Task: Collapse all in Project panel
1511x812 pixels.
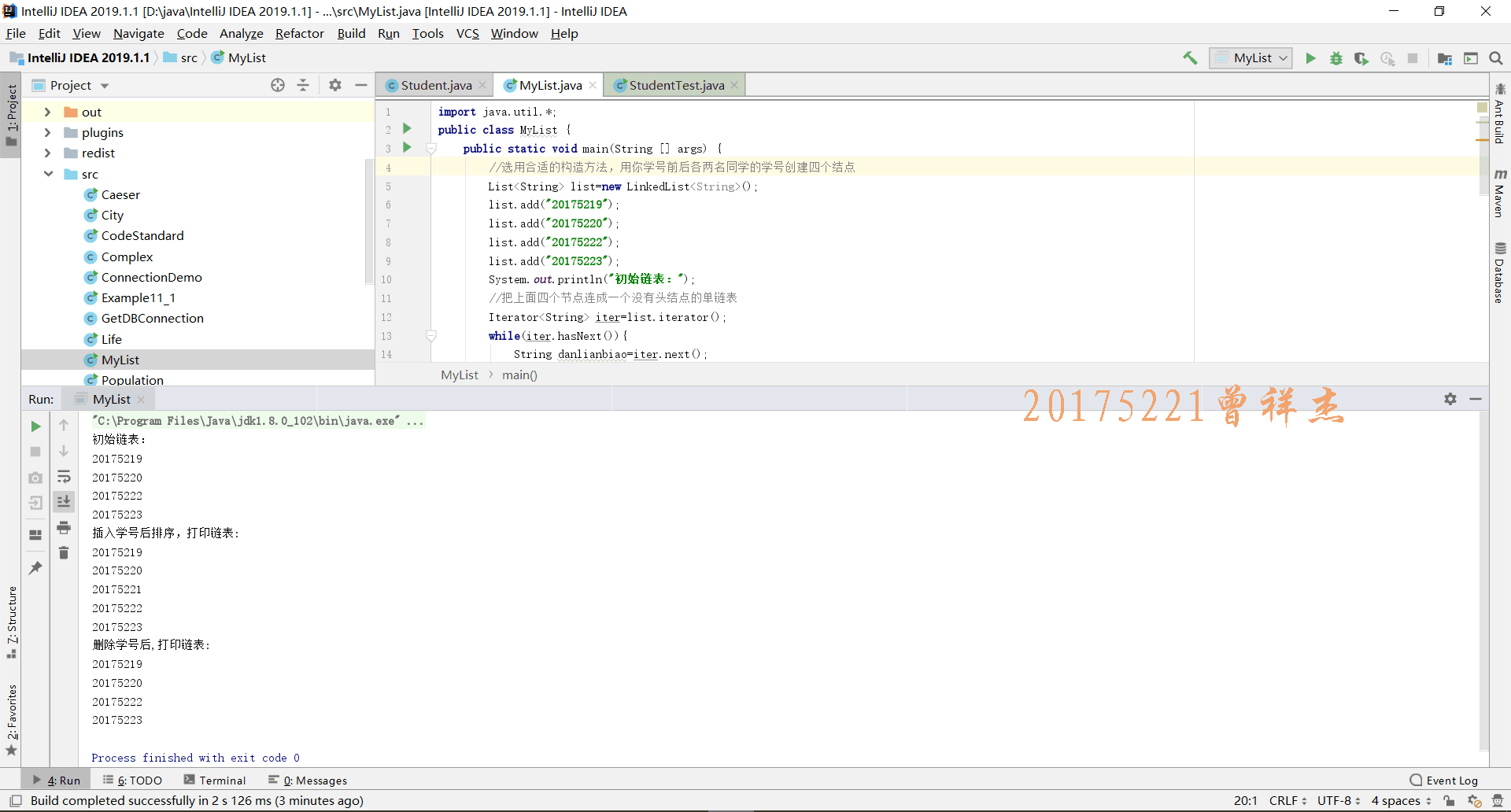Action: pyautogui.click(x=303, y=85)
